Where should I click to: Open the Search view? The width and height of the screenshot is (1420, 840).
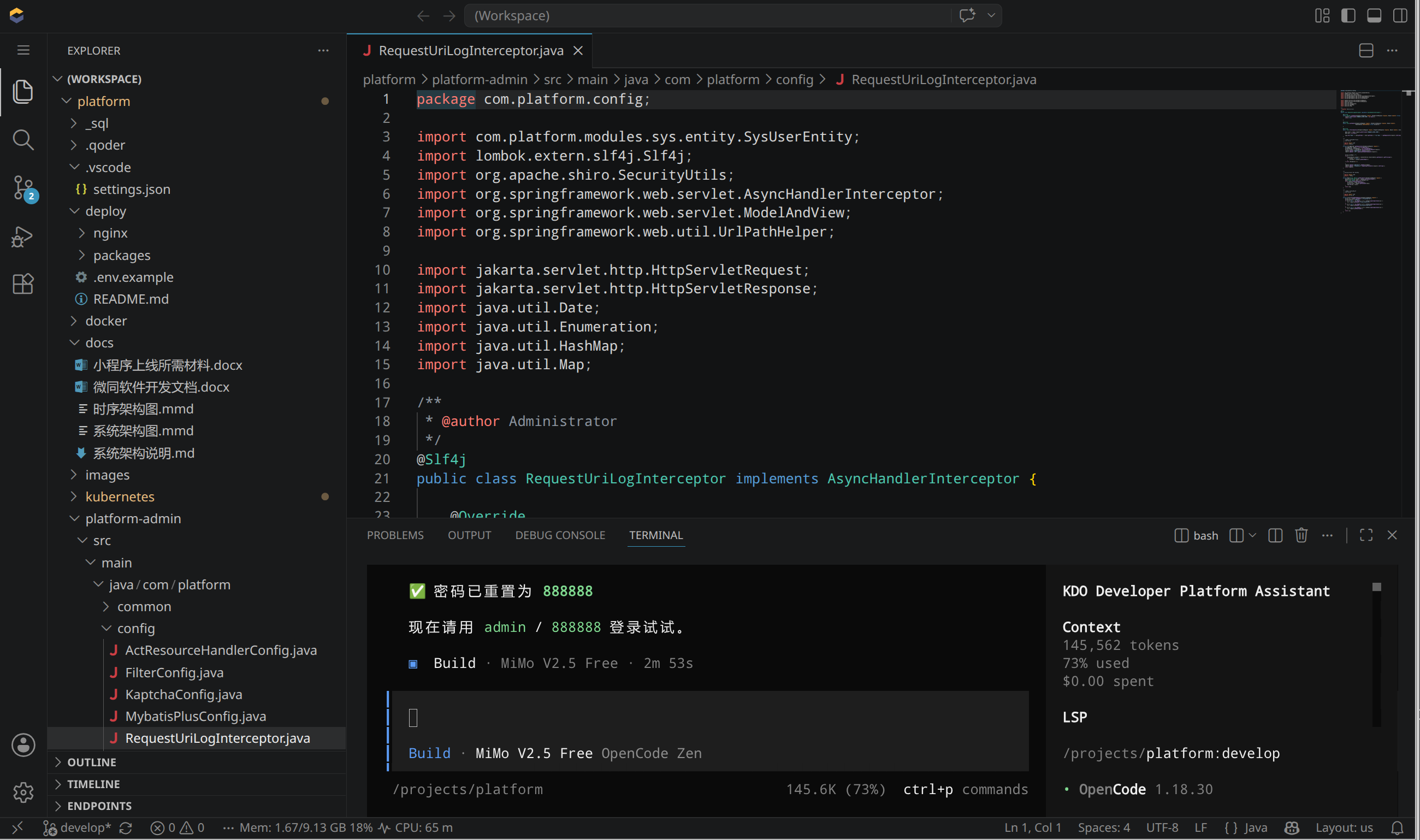[23, 140]
